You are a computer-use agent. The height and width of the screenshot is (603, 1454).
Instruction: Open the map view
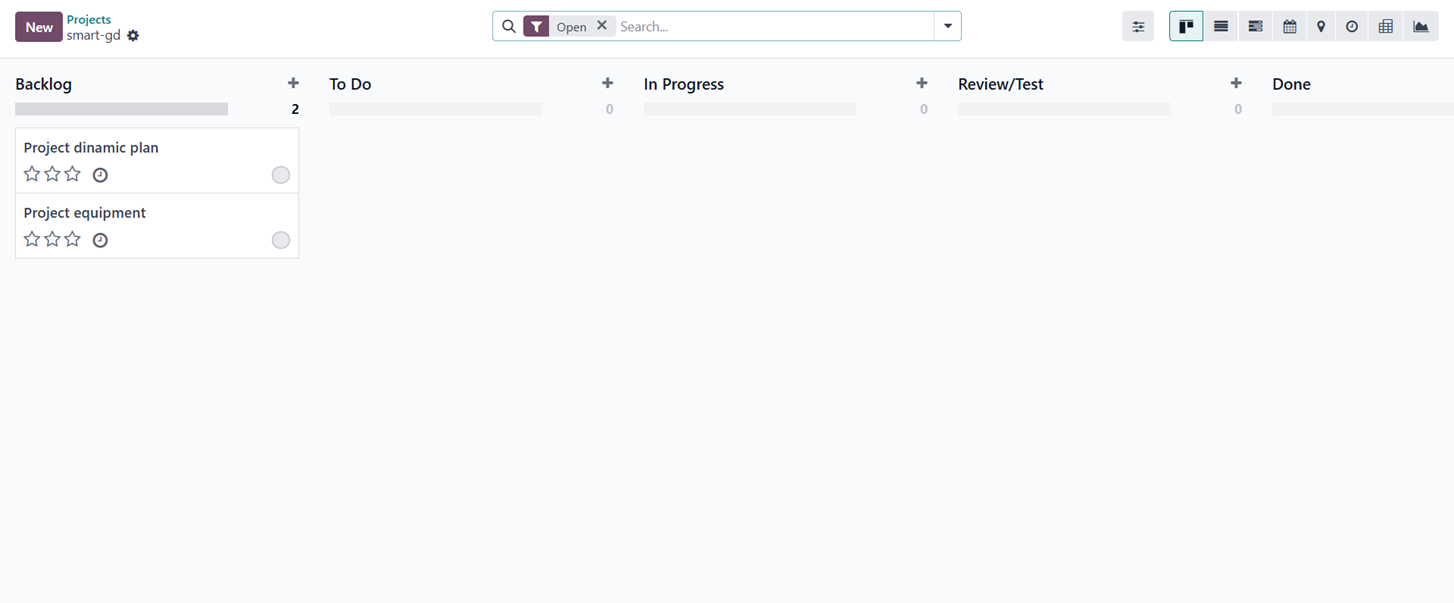1321,27
